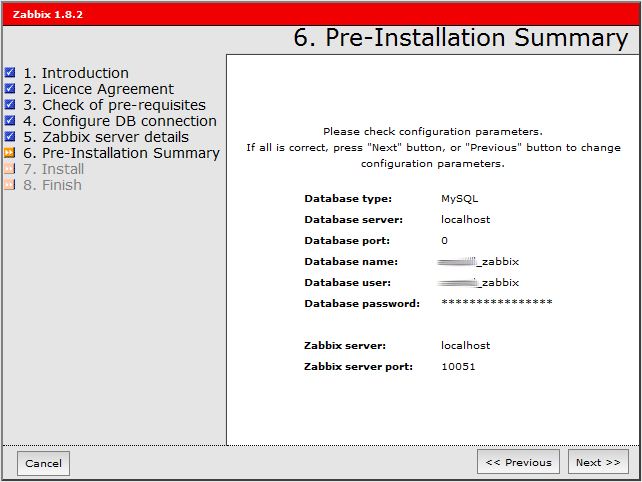Click '6. Pre-Installation Summary' in the step list
642x482 pixels.
121,153
